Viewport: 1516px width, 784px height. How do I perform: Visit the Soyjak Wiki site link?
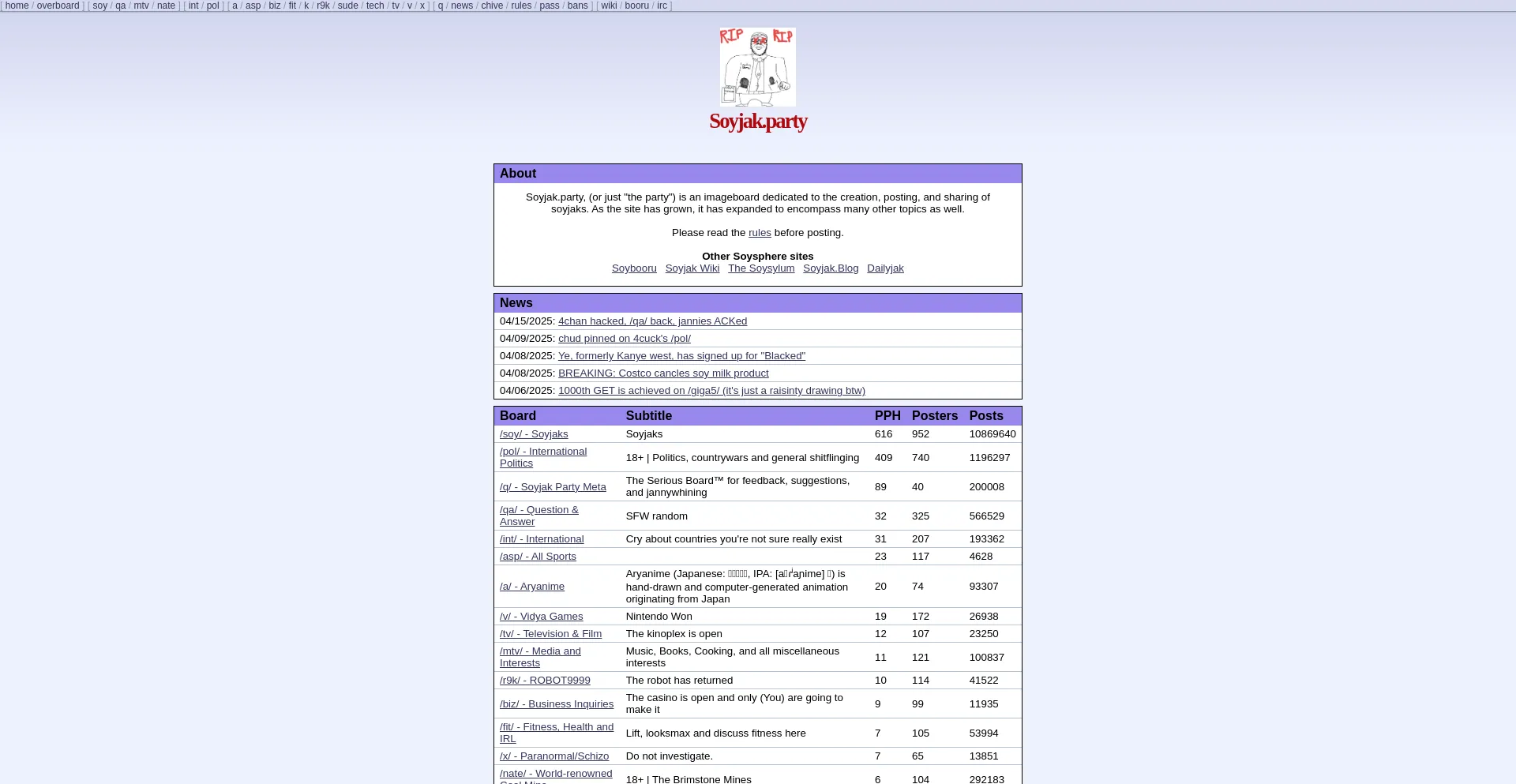[x=692, y=268]
